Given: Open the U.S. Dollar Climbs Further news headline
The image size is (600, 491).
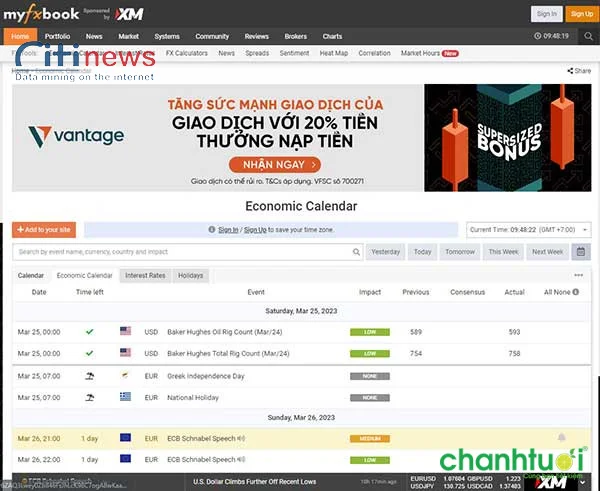Looking at the screenshot, I should pyautogui.click(x=254, y=482).
